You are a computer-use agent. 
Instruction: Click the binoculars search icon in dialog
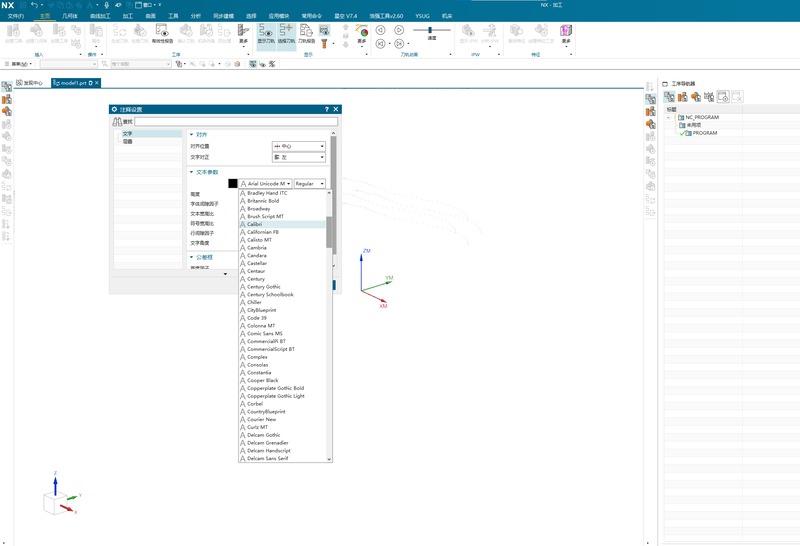[117, 121]
